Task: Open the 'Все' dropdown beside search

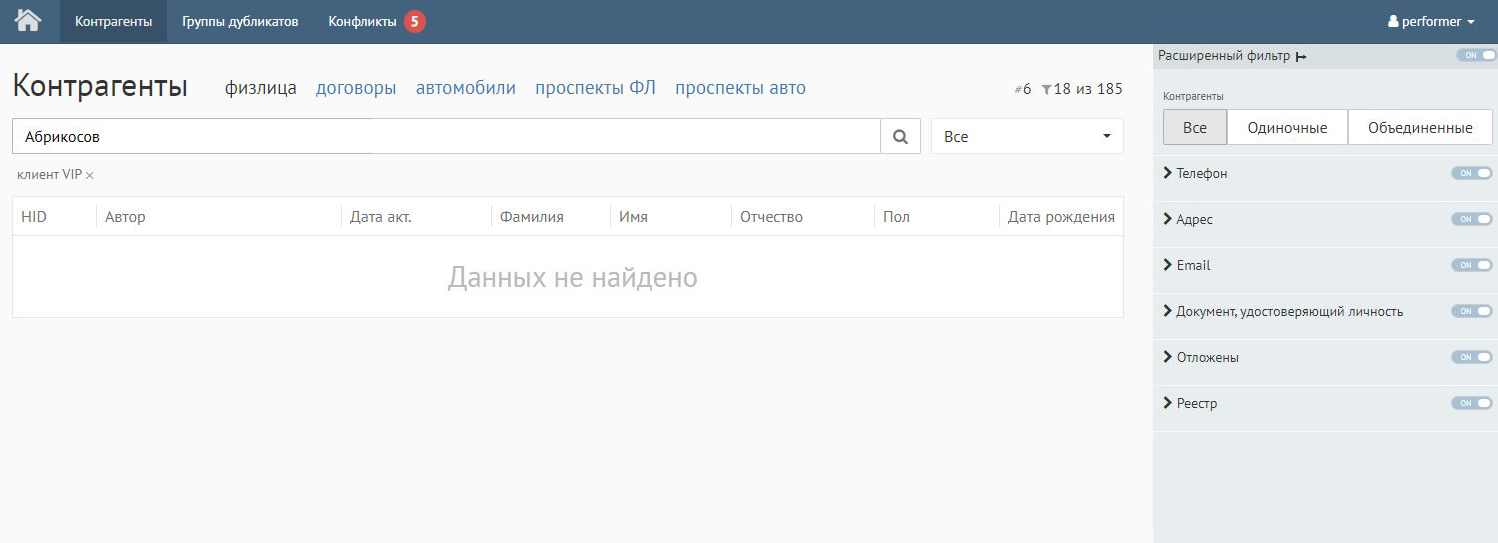Action: point(1027,136)
